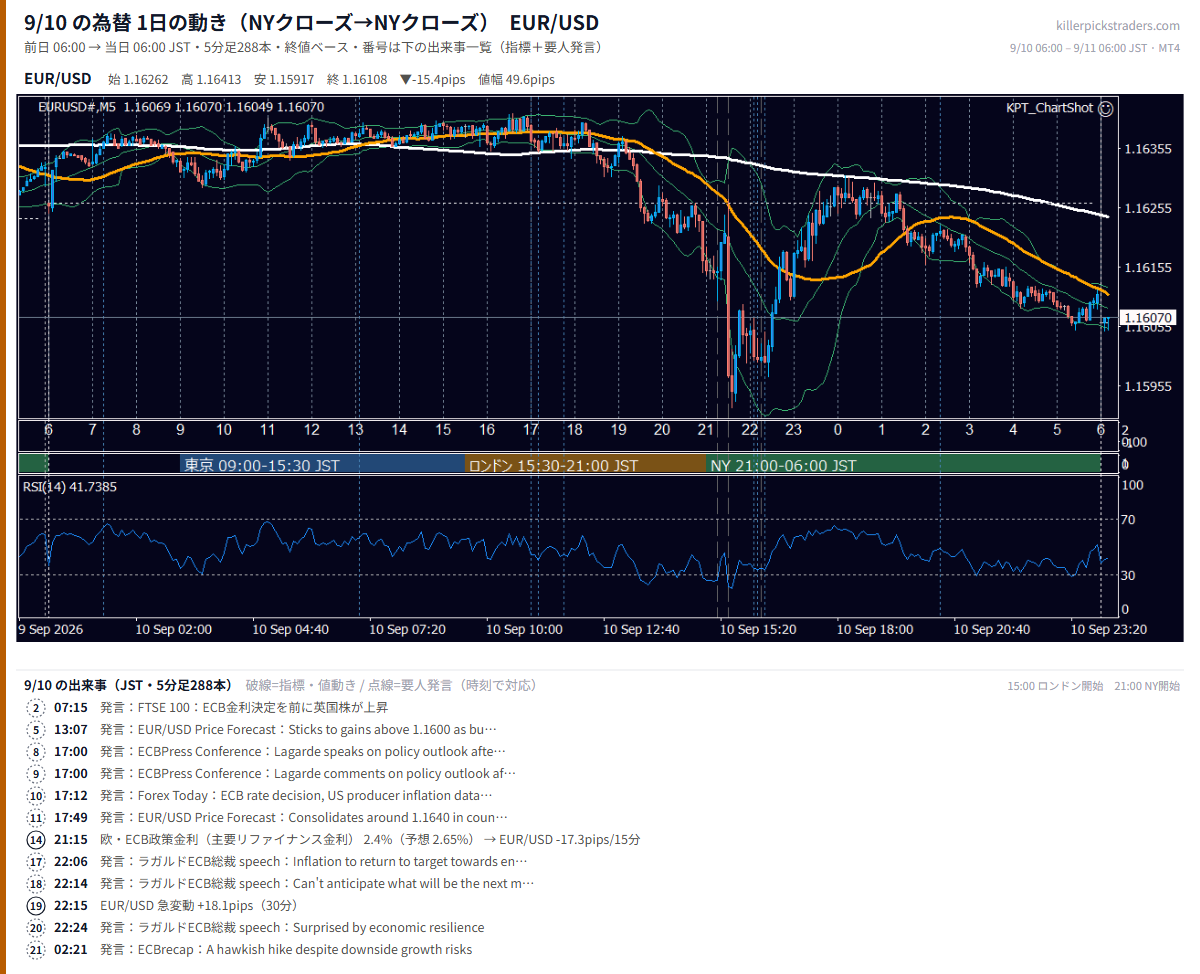Select event marker number 19 in list
1200x974 pixels.
click(x=36, y=906)
